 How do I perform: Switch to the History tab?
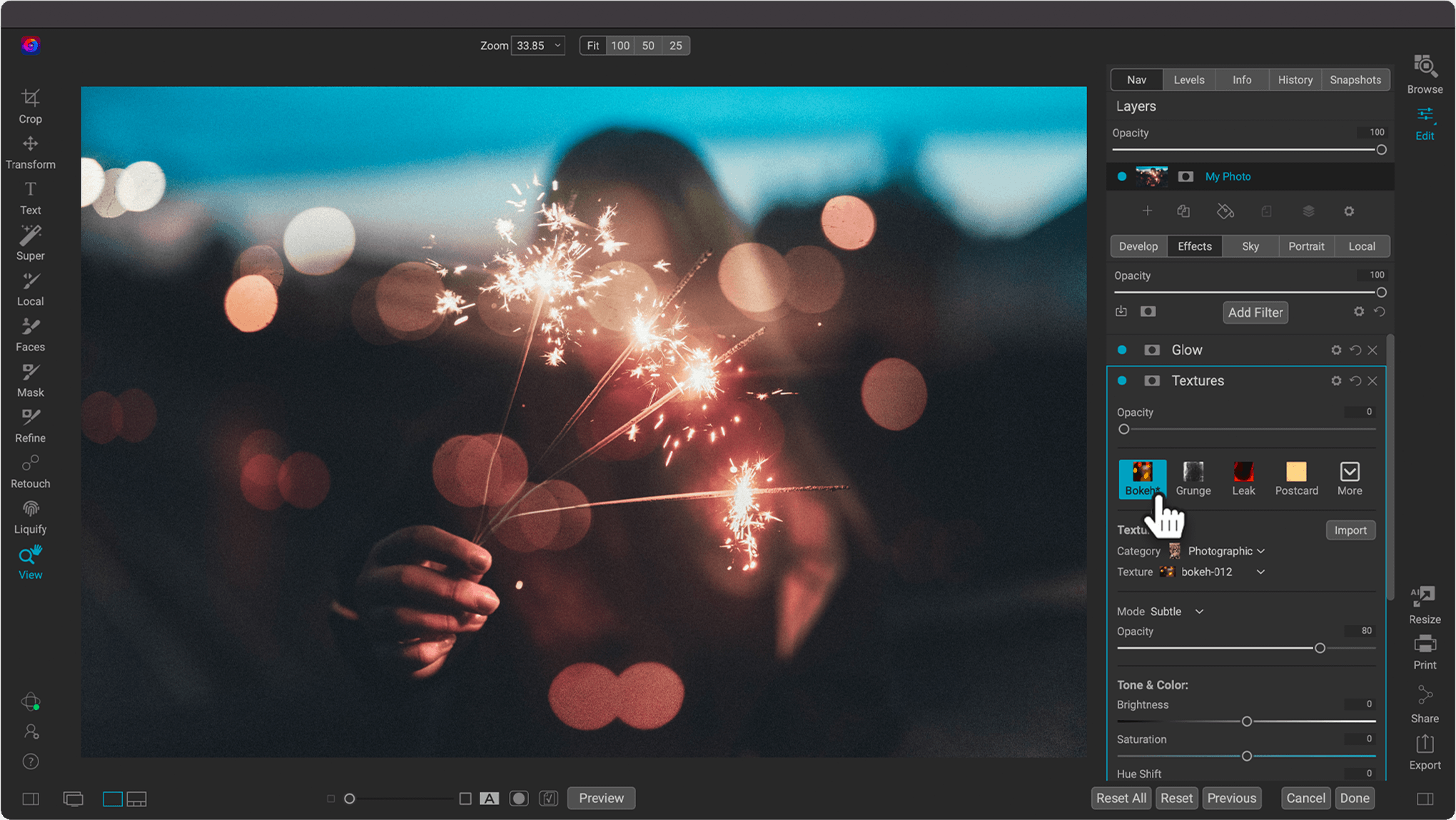pyautogui.click(x=1295, y=79)
